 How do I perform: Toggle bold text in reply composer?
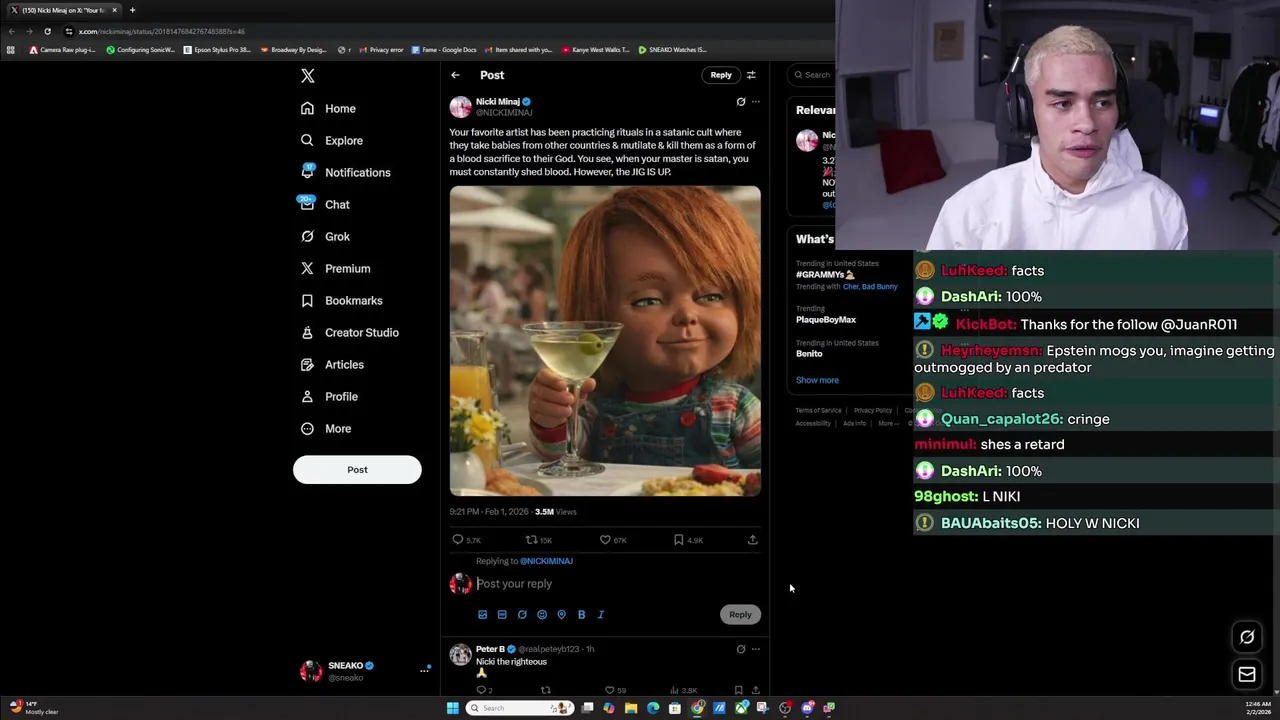pos(581,615)
